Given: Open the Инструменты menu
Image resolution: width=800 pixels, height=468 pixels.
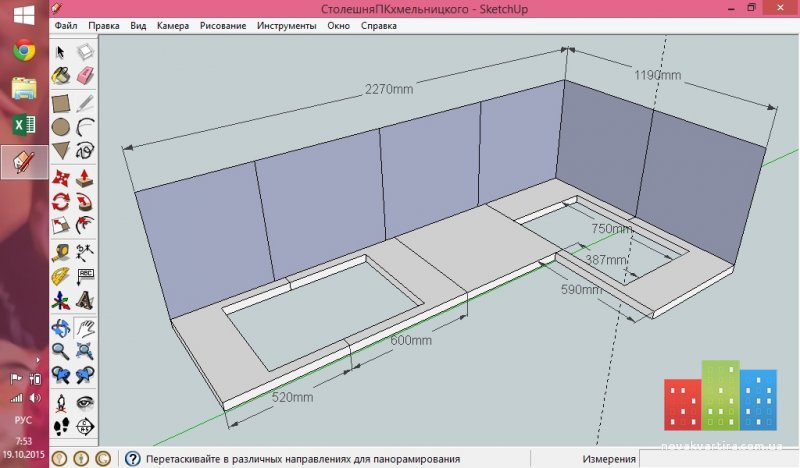Looking at the screenshot, I should pos(286,26).
